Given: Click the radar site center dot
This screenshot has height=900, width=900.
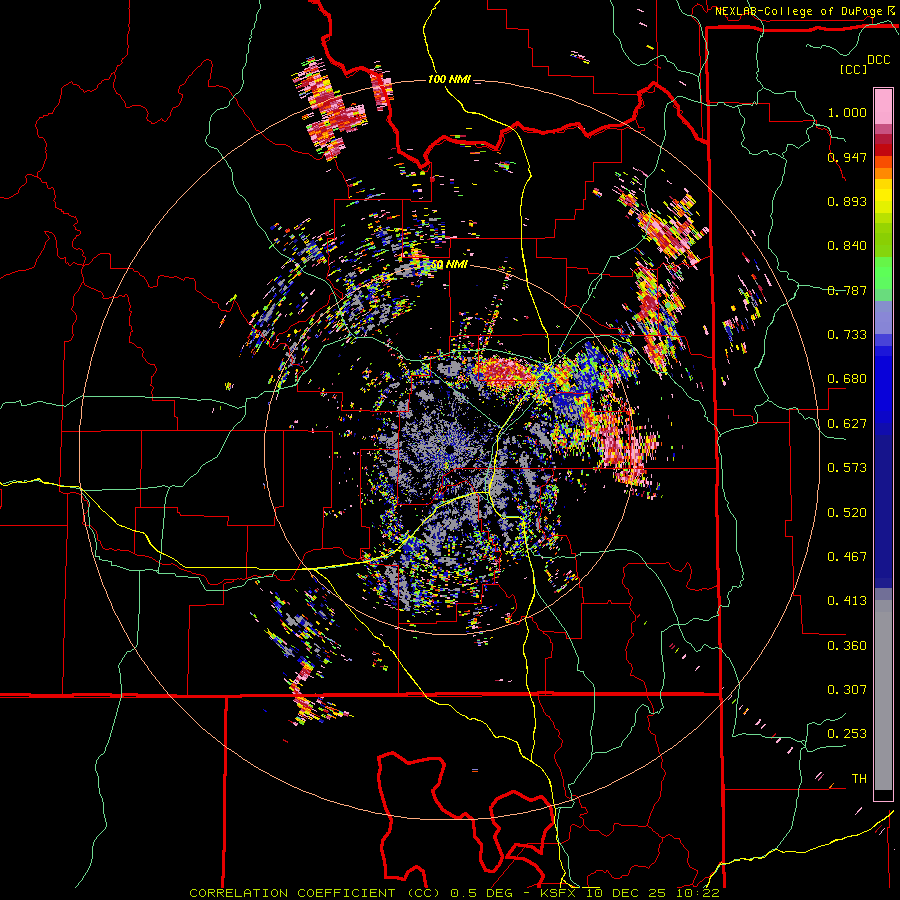Looking at the screenshot, I should (x=449, y=449).
